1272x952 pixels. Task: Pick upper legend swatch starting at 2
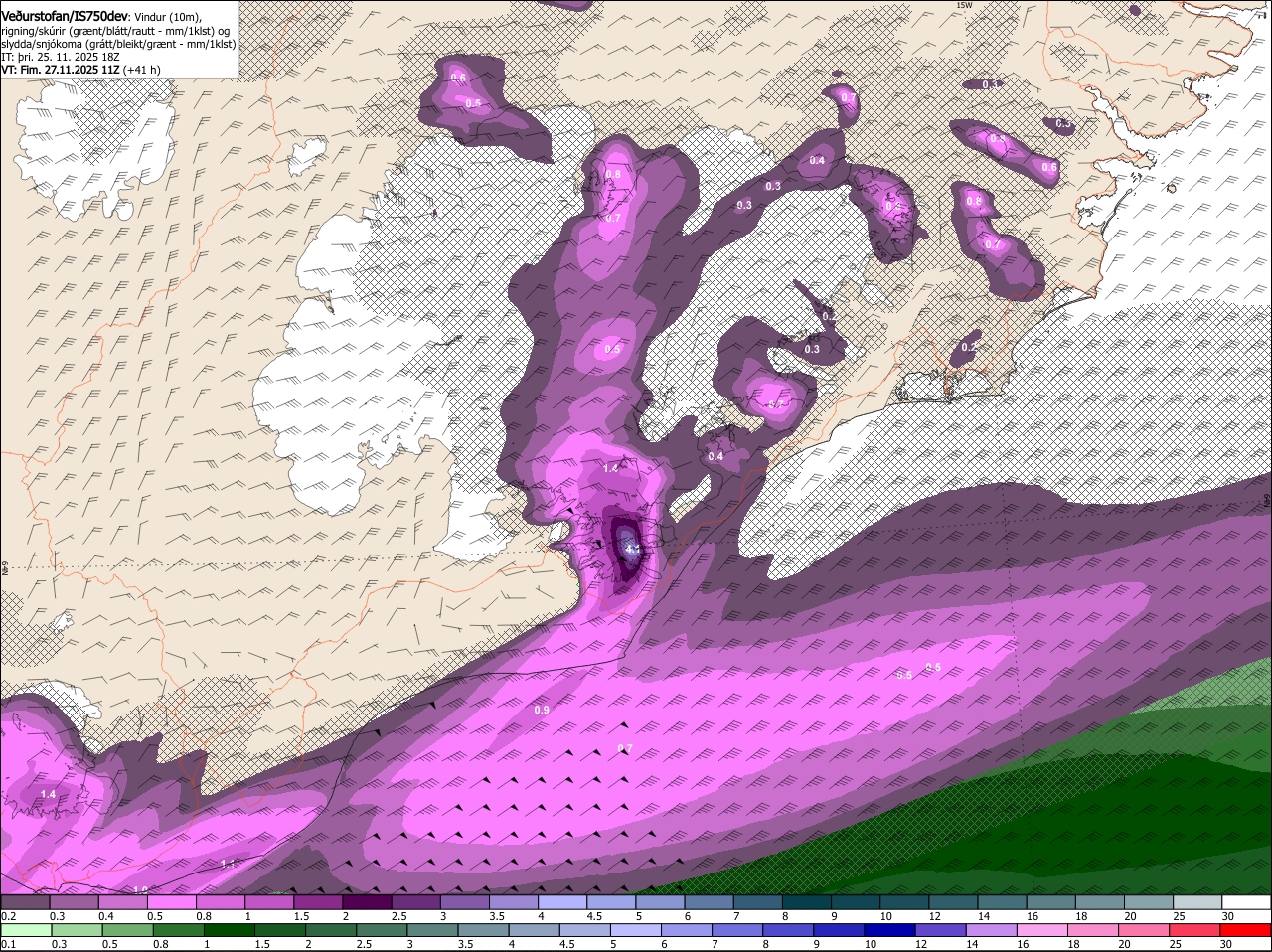[367, 902]
